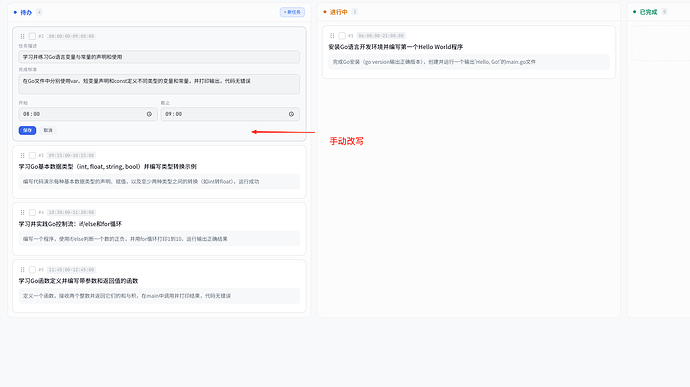690x387 pixels.
Task: Click the count badge next to 已完成
Action: 664,12
